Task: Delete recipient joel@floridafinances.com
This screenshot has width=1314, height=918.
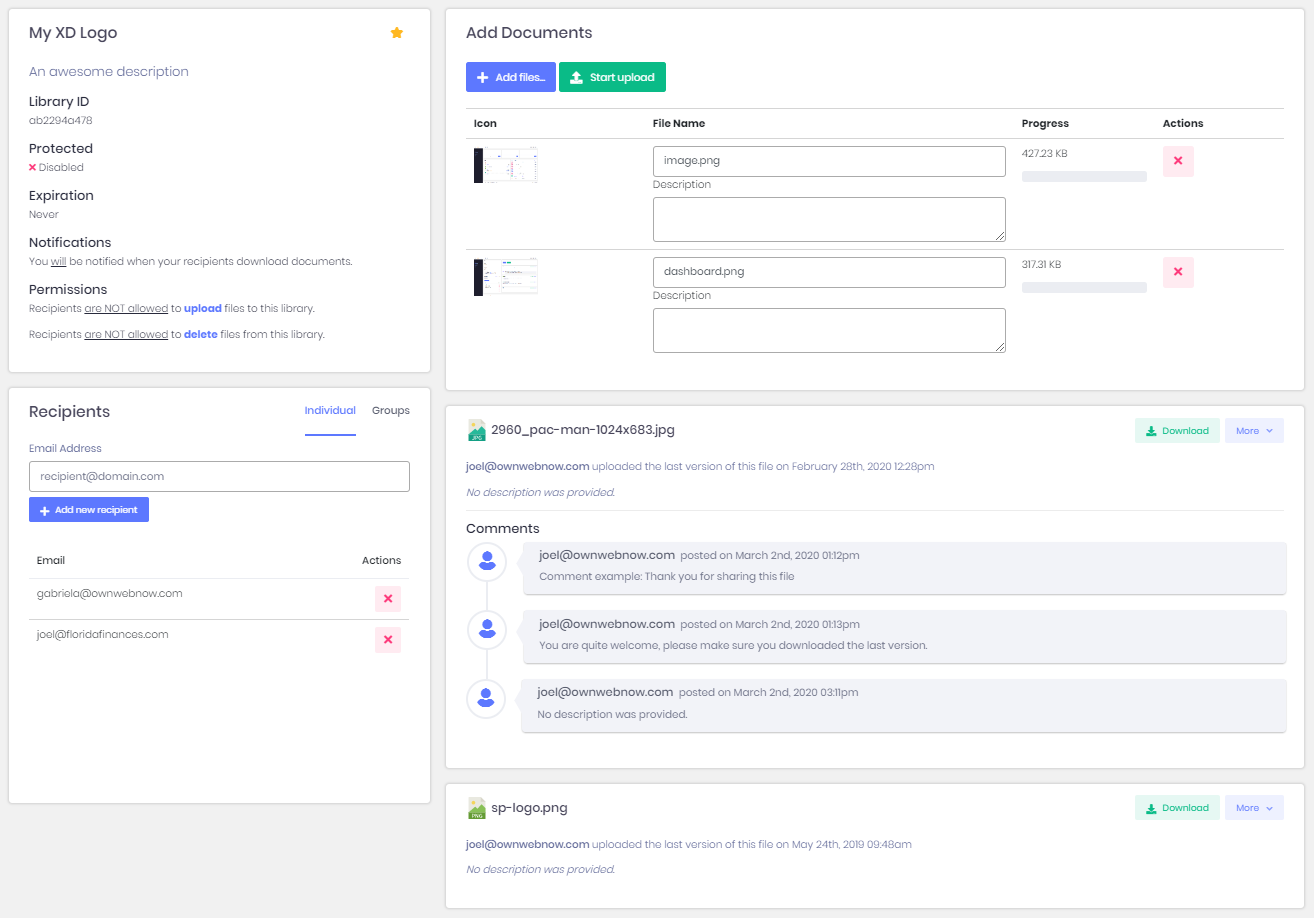Action: (387, 640)
